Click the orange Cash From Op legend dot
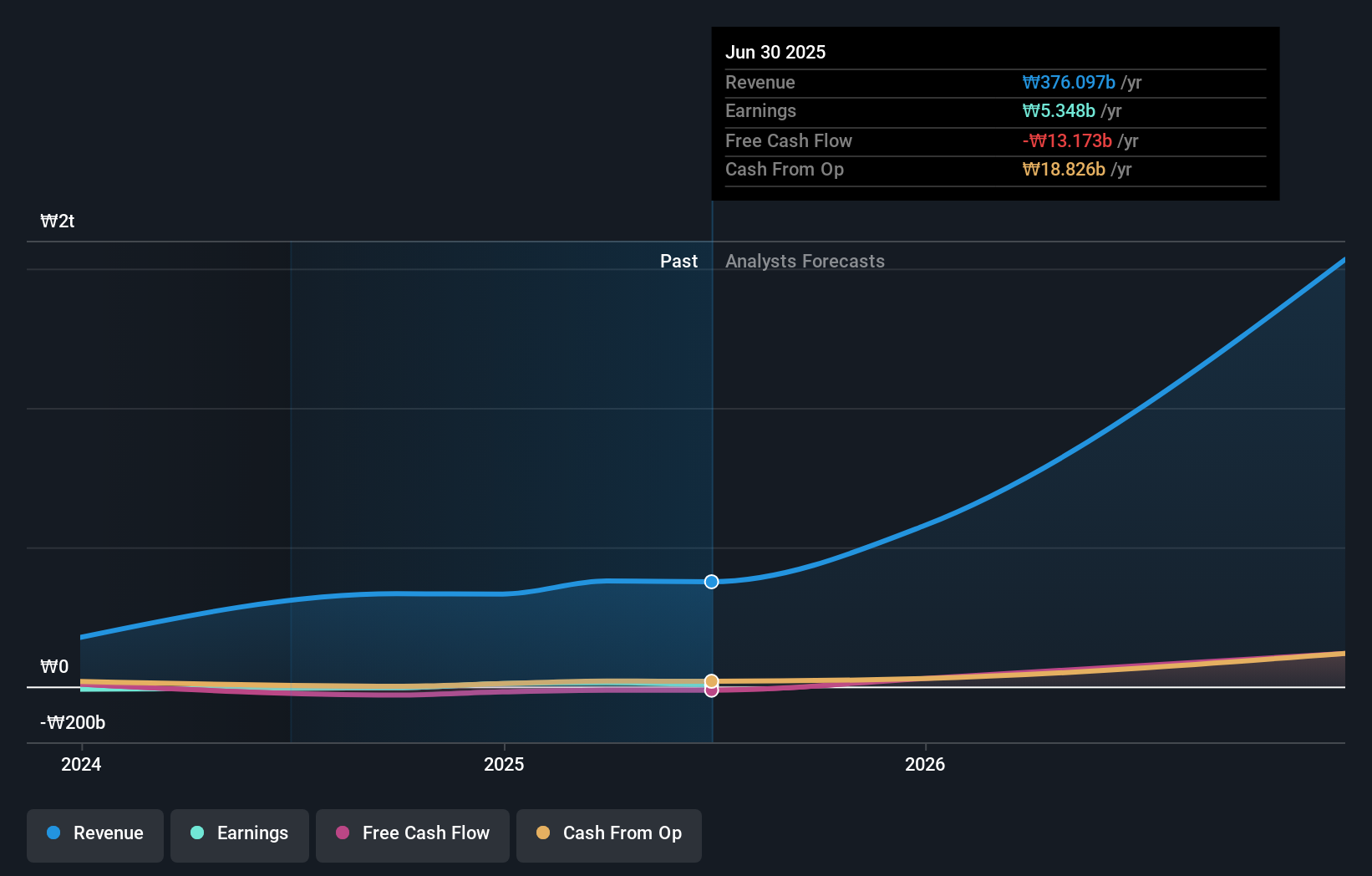Viewport: 1372px width, 876px height. point(543,833)
